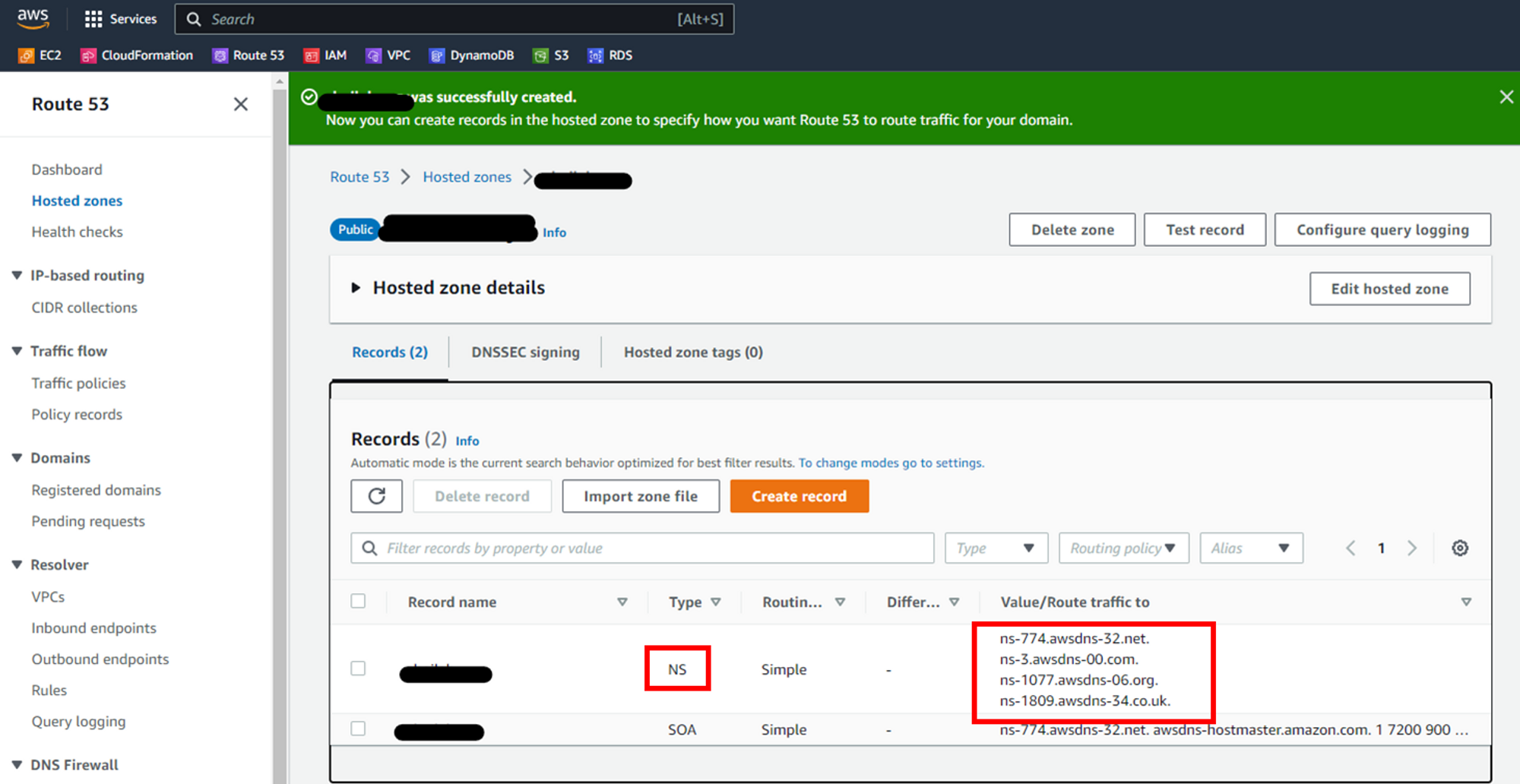Open DynamoDB shortcut in favorites bar
Viewport: 1520px width, 784px height.
tap(472, 55)
